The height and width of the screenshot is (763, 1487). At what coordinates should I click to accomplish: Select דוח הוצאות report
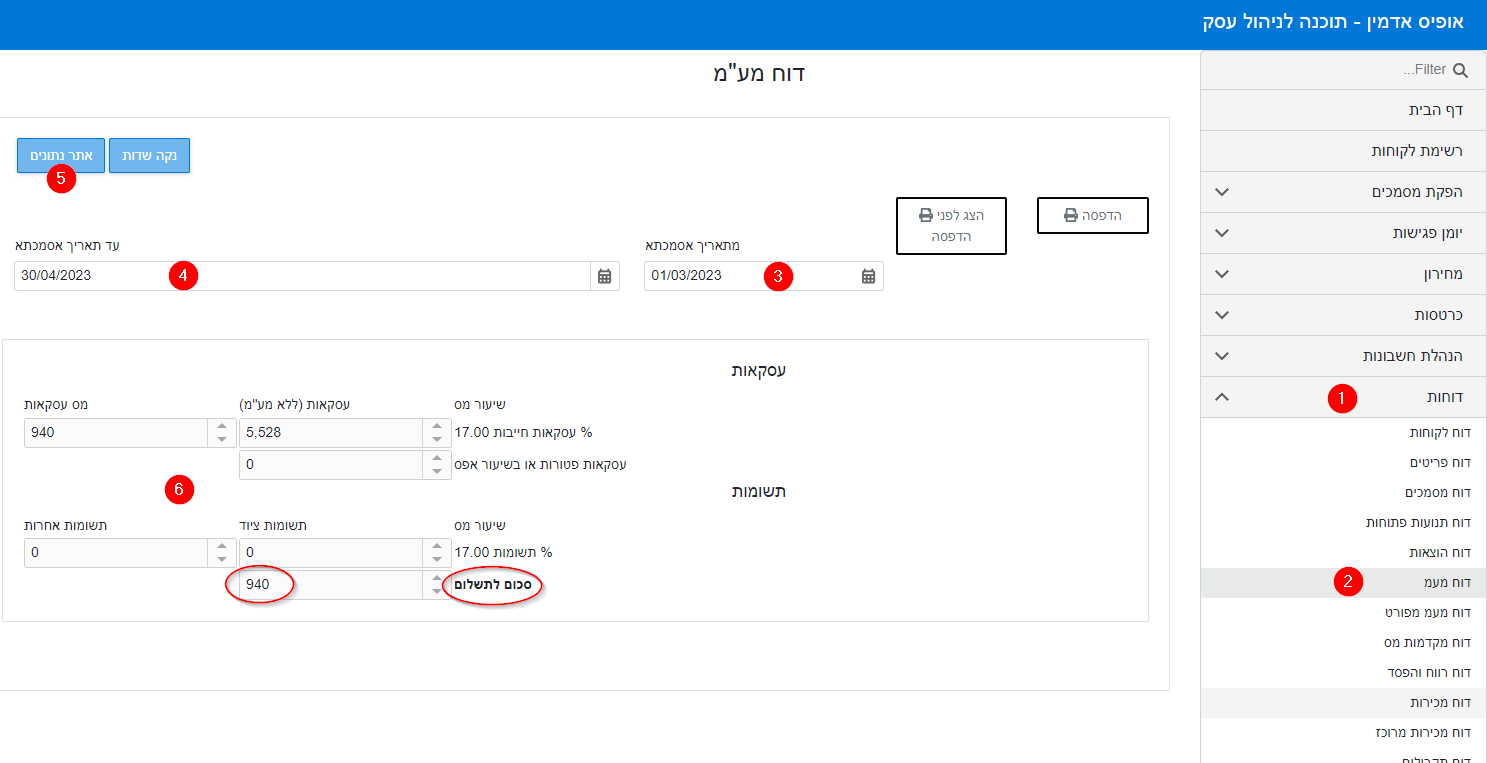click(x=1343, y=553)
